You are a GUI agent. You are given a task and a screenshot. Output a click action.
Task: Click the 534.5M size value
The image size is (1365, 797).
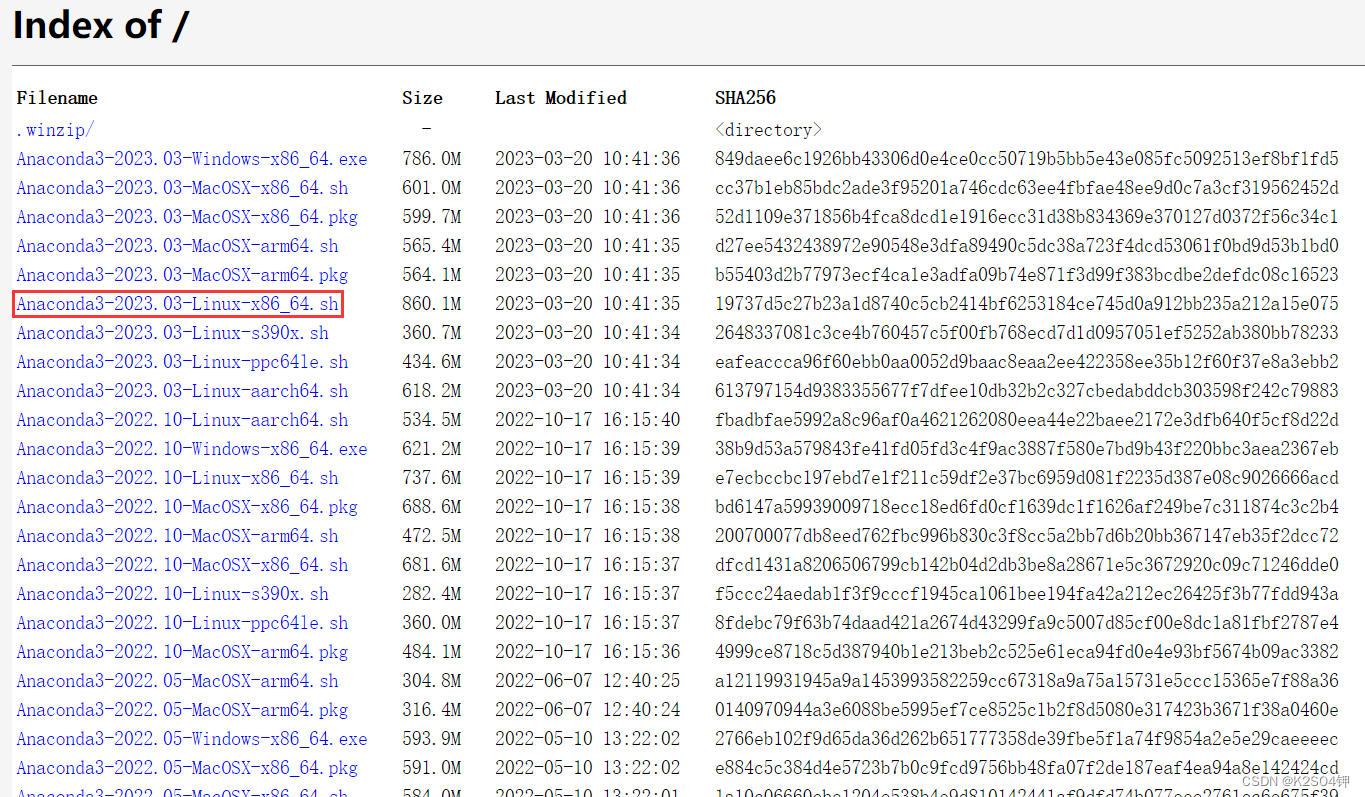pos(431,420)
